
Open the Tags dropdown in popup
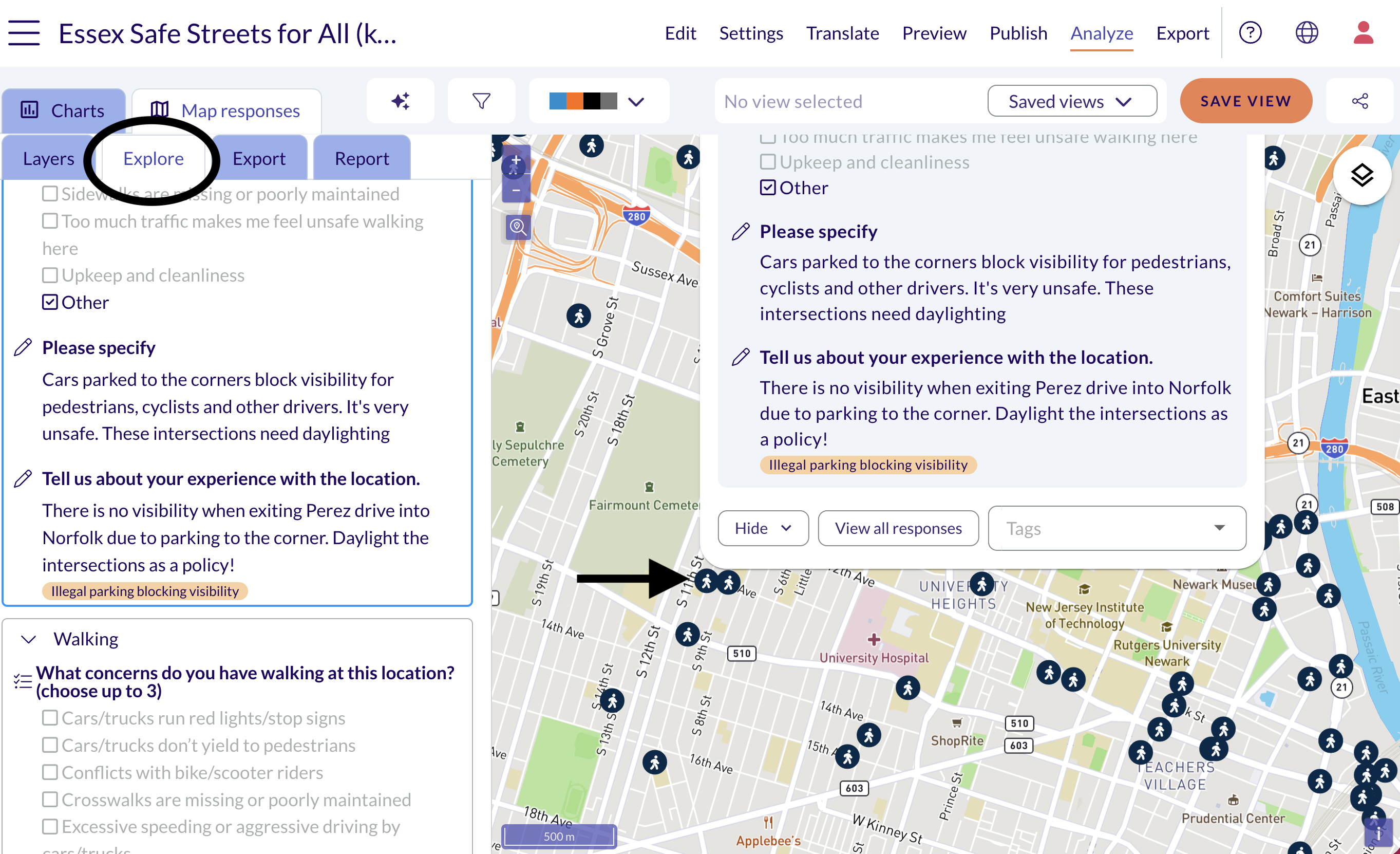(1117, 528)
